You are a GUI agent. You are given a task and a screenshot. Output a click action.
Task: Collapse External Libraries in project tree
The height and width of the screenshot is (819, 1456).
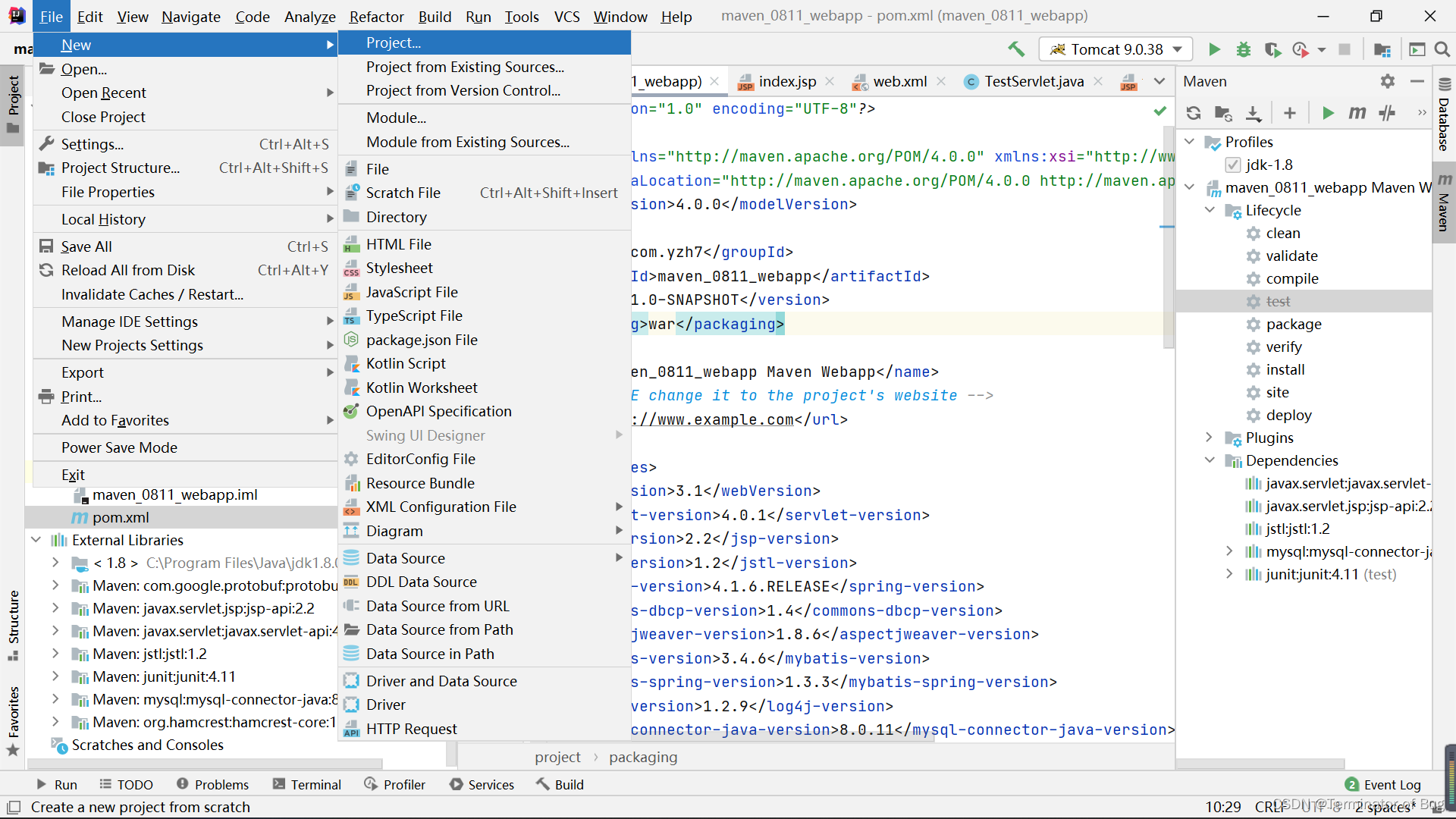click(36, 540)
